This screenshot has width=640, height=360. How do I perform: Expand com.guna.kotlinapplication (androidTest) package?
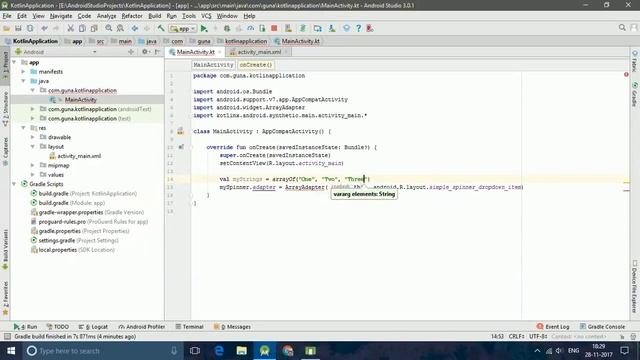[x=33, y=109]
